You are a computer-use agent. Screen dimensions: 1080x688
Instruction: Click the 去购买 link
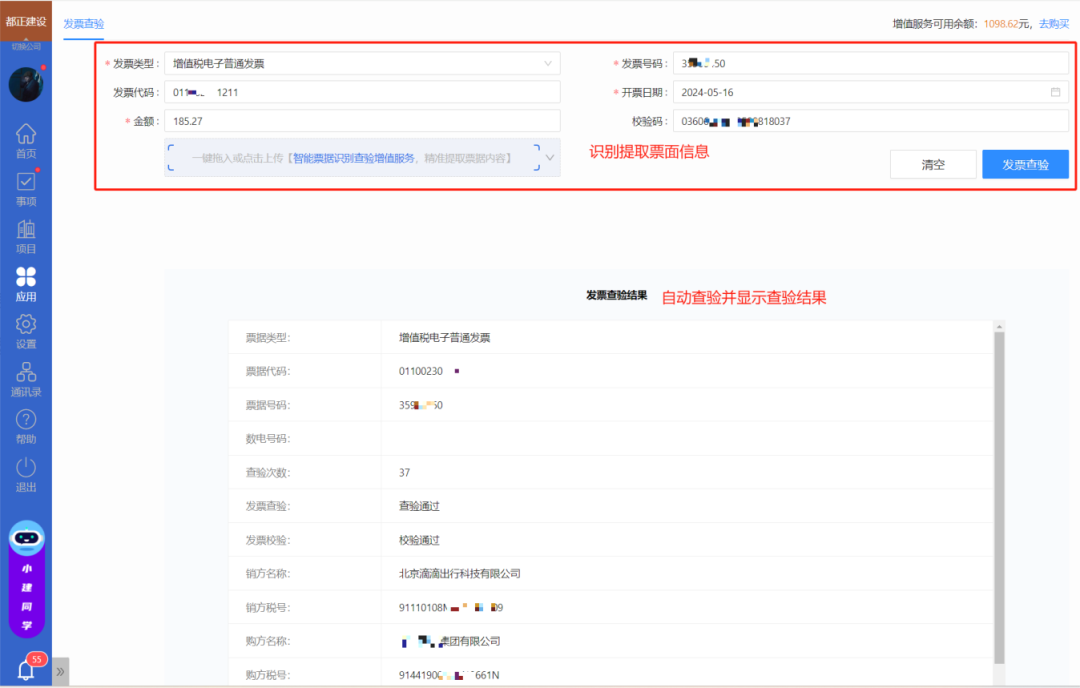pyautogui.click(x=1053, y=24)
